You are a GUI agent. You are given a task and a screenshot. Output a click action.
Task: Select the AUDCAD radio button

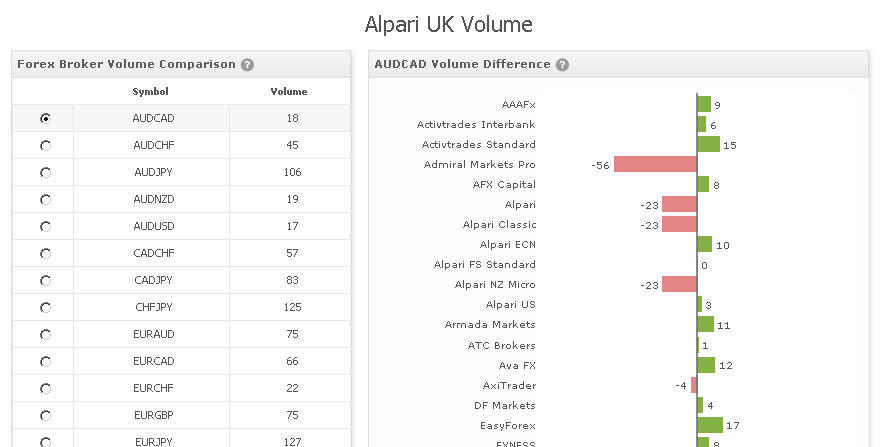tap(45, 118)
